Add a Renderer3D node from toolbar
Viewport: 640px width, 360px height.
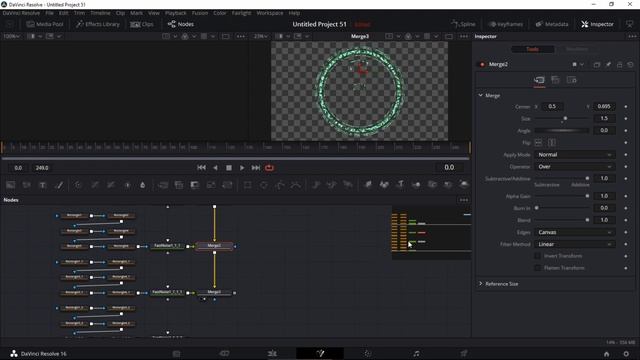tap(464, 185)
